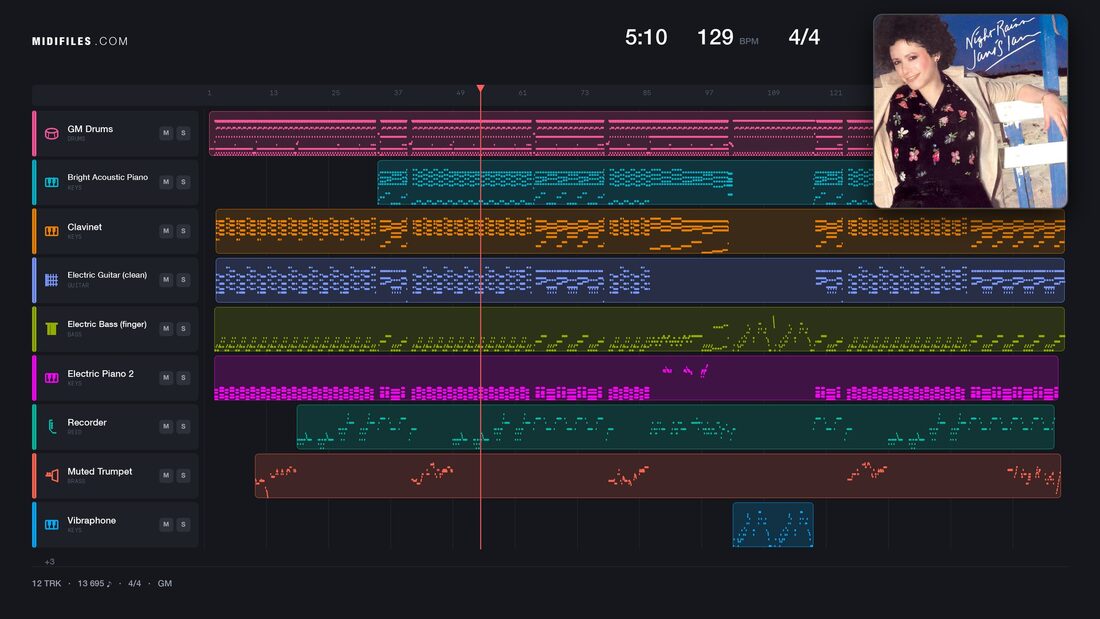Solo the Clavinet track
1100x619 pixels.
click(183, 231)
